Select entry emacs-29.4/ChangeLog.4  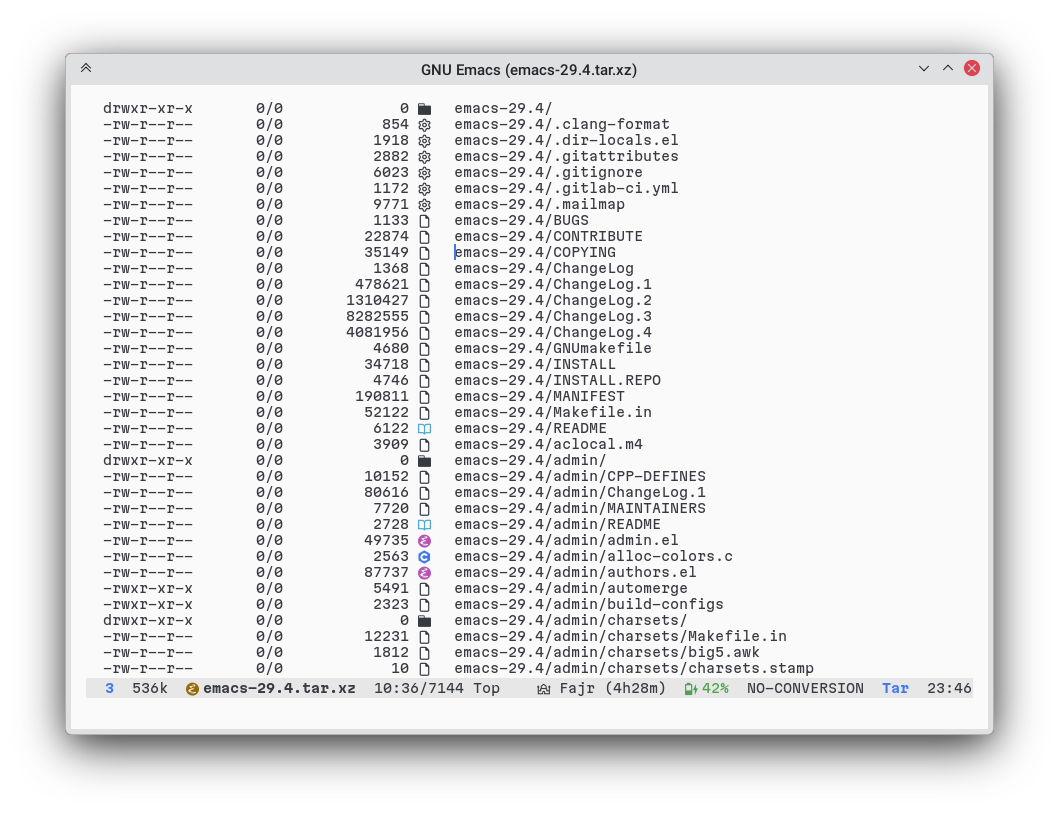[x=552, y=332]
